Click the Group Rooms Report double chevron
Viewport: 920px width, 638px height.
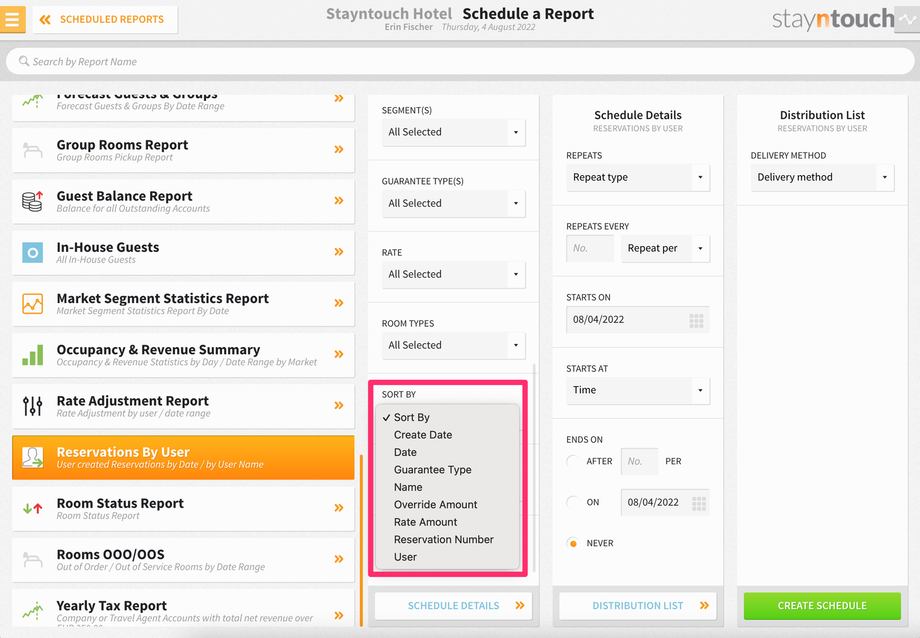pos(339,149)
